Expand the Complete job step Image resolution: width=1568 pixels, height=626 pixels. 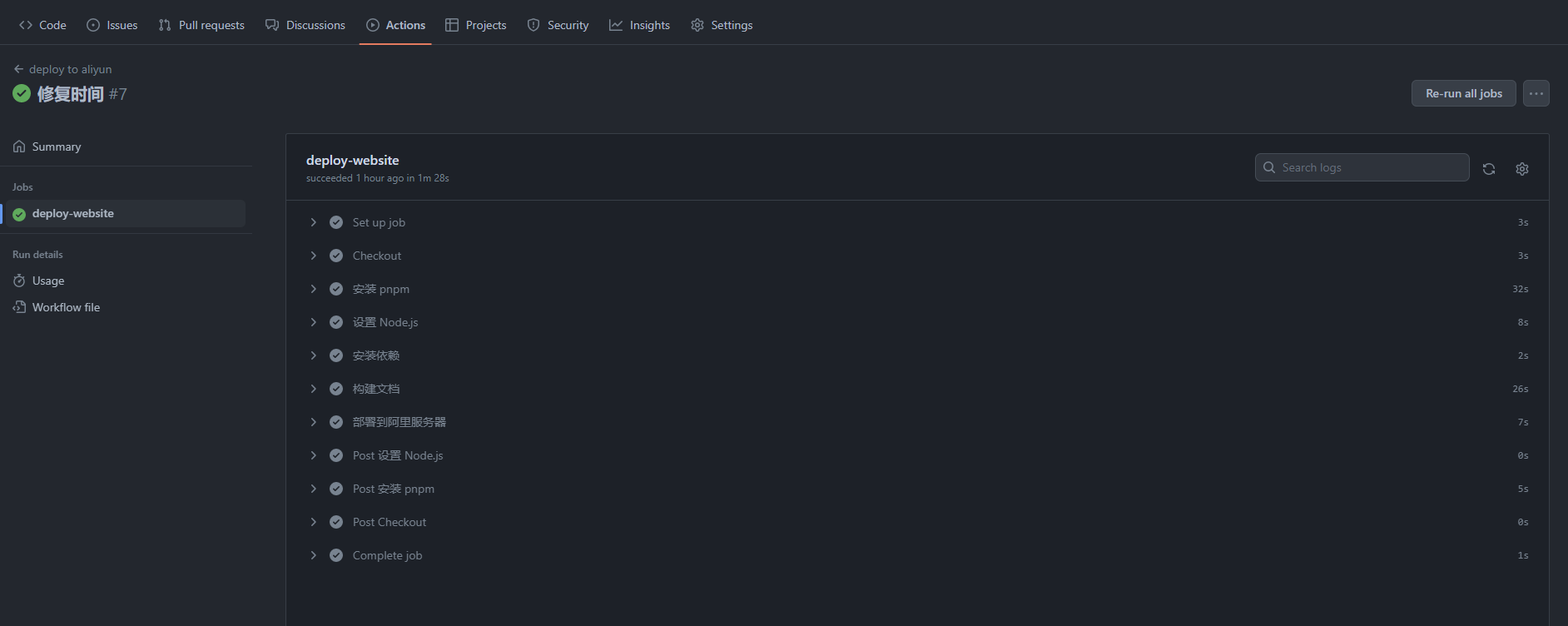click(314, 555)
